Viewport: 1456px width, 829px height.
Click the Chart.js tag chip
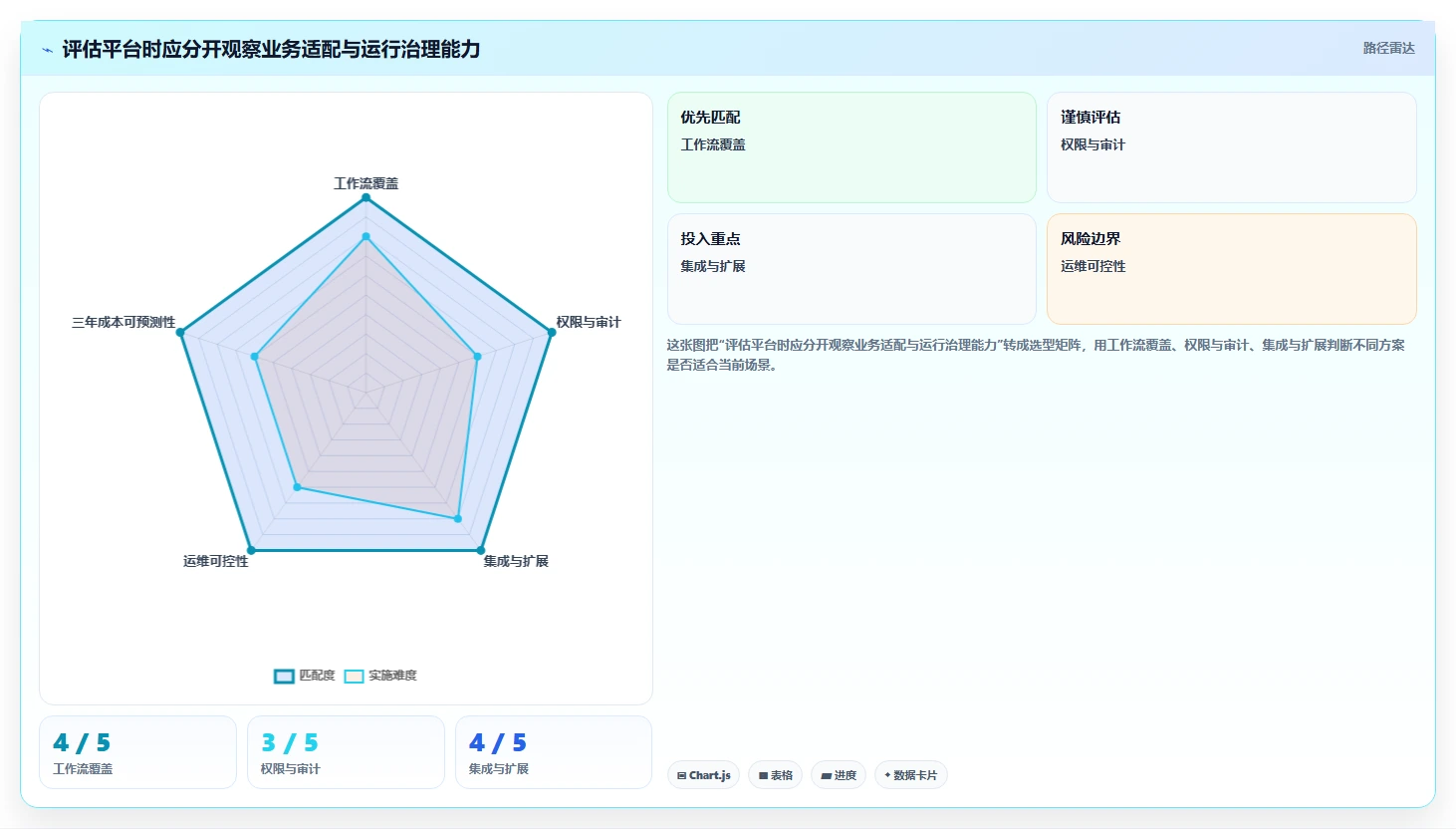(x=703, y=775)
